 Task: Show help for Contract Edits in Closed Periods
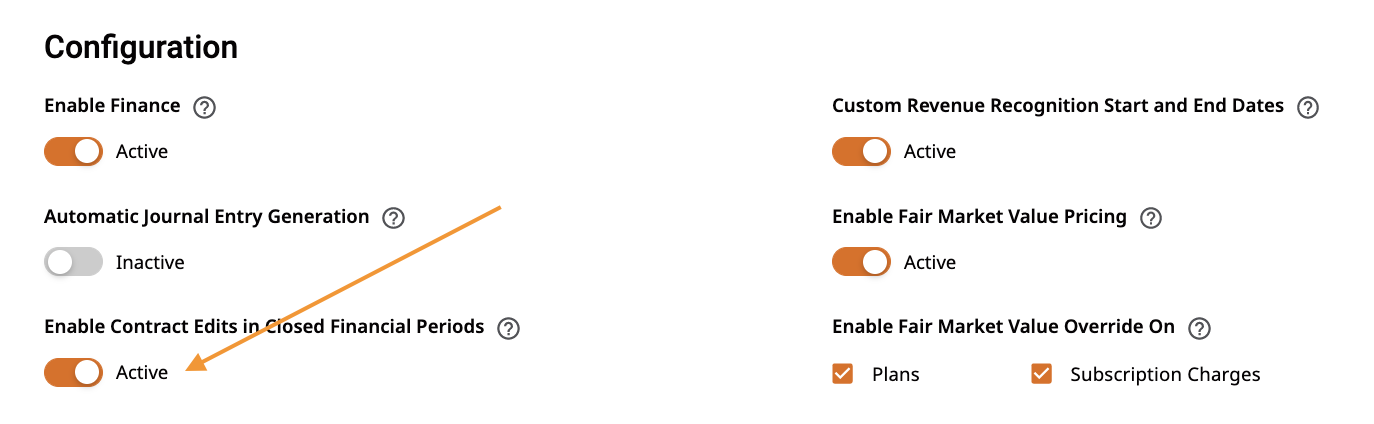tap(508, 328)
